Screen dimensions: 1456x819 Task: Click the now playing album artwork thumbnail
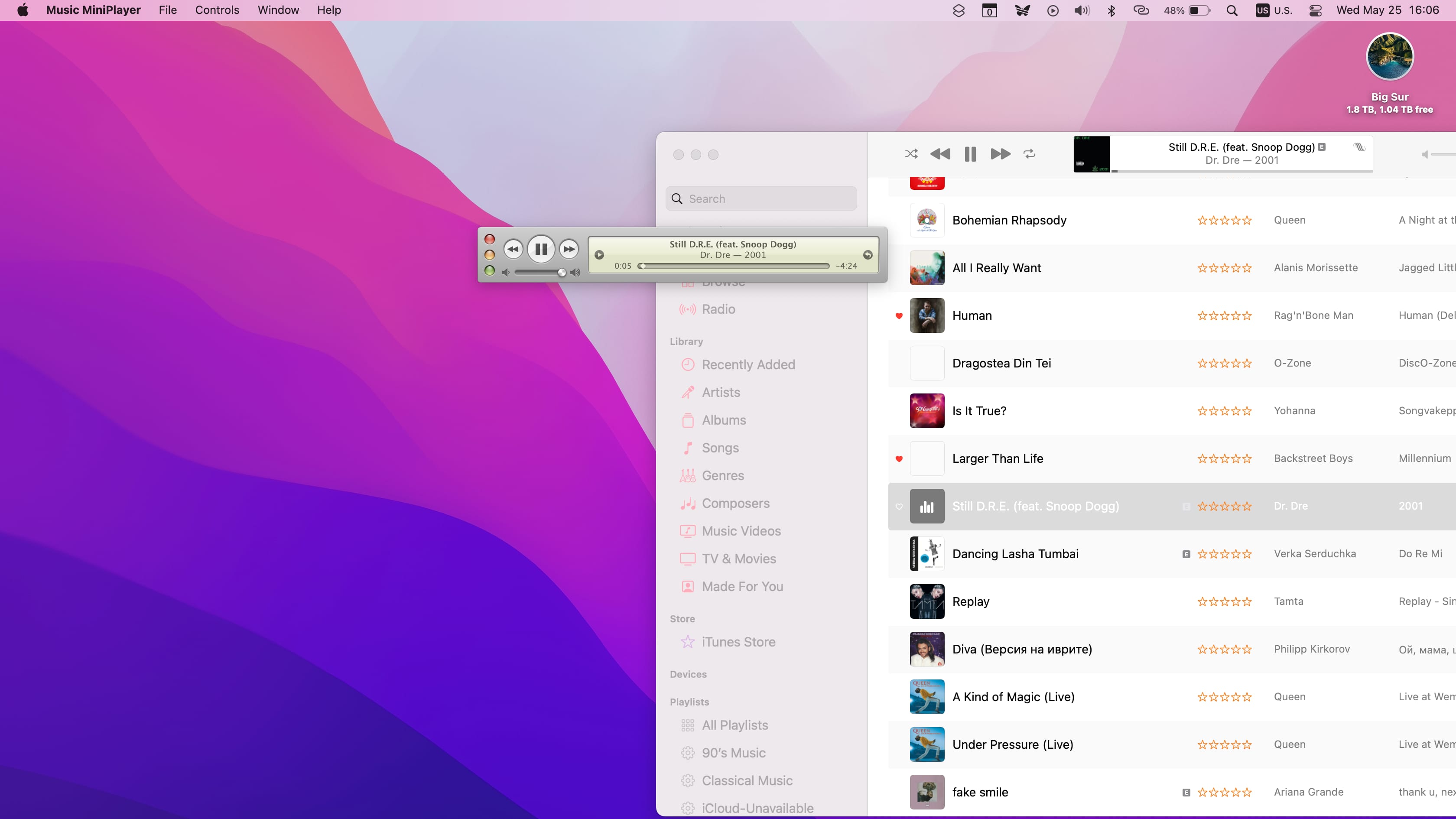(x=1092, y=154)
